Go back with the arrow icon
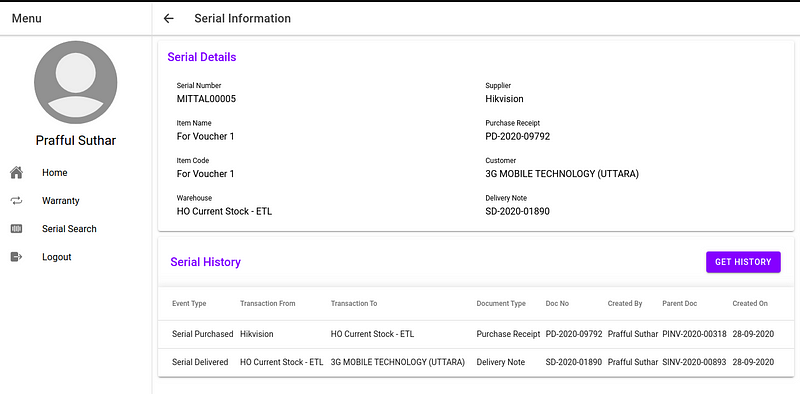This screenshot has width=800, height=394. click(168, 18)
